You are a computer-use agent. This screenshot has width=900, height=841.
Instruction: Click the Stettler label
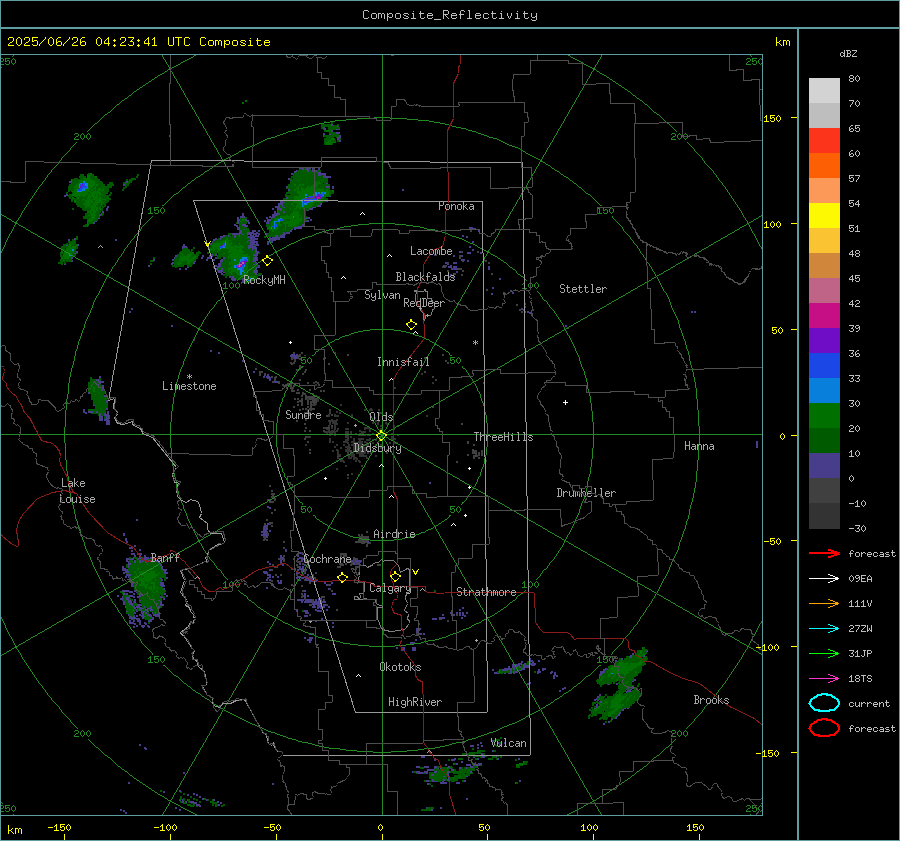[583, 289]
